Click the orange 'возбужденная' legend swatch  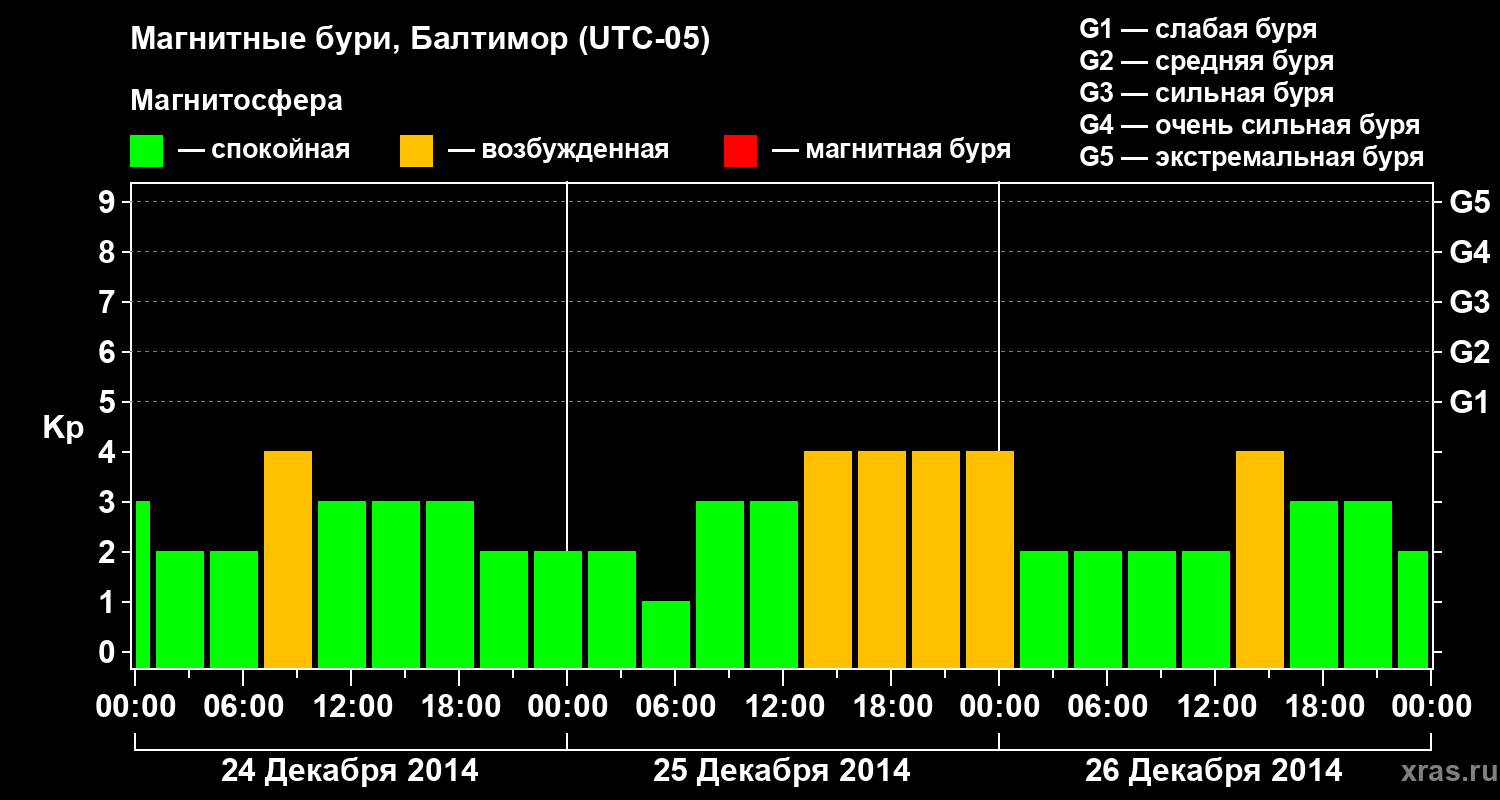417,151
